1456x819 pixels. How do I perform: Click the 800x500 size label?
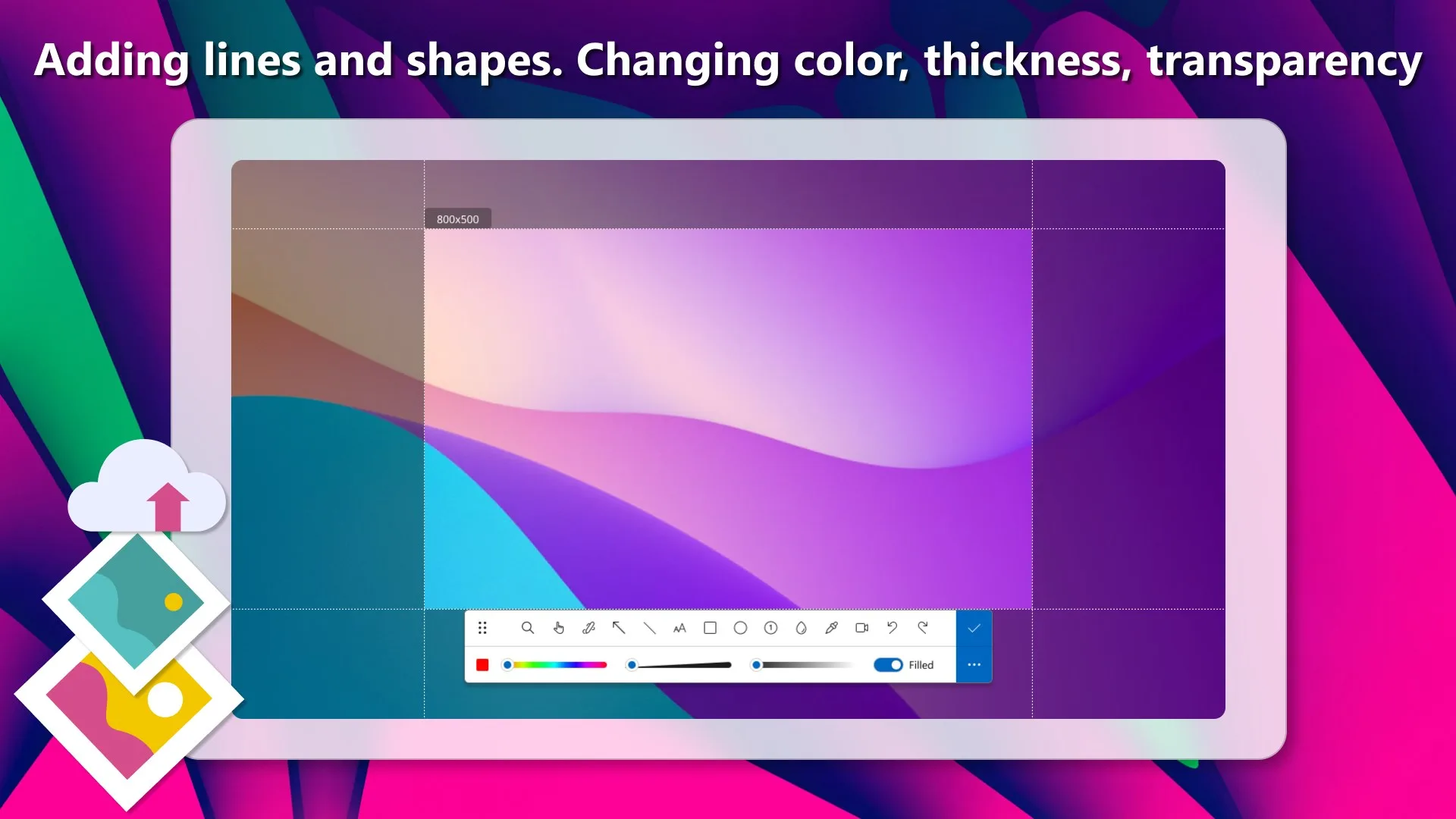[458, 219]
